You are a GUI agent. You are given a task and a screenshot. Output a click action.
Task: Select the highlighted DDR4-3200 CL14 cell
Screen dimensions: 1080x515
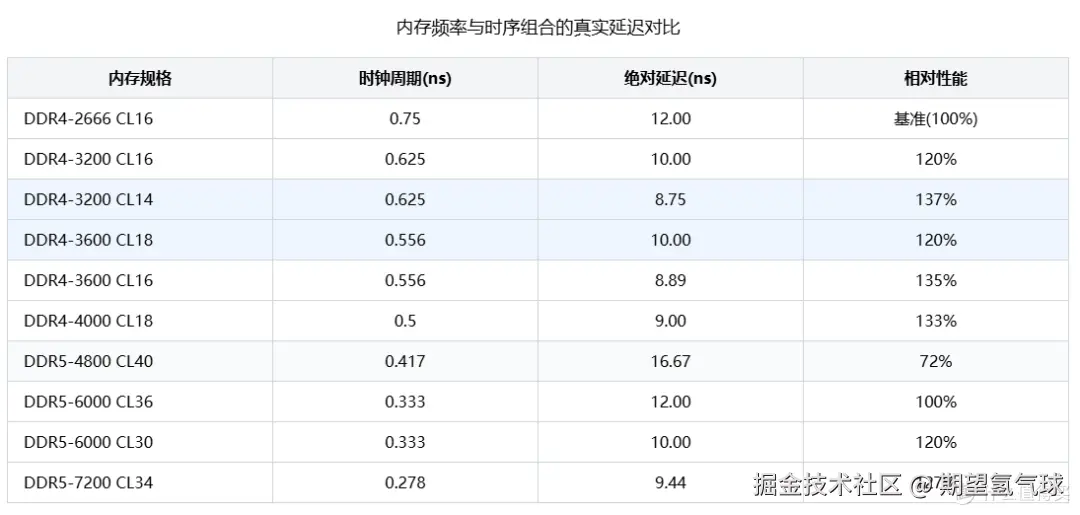(x=88, y=200)
